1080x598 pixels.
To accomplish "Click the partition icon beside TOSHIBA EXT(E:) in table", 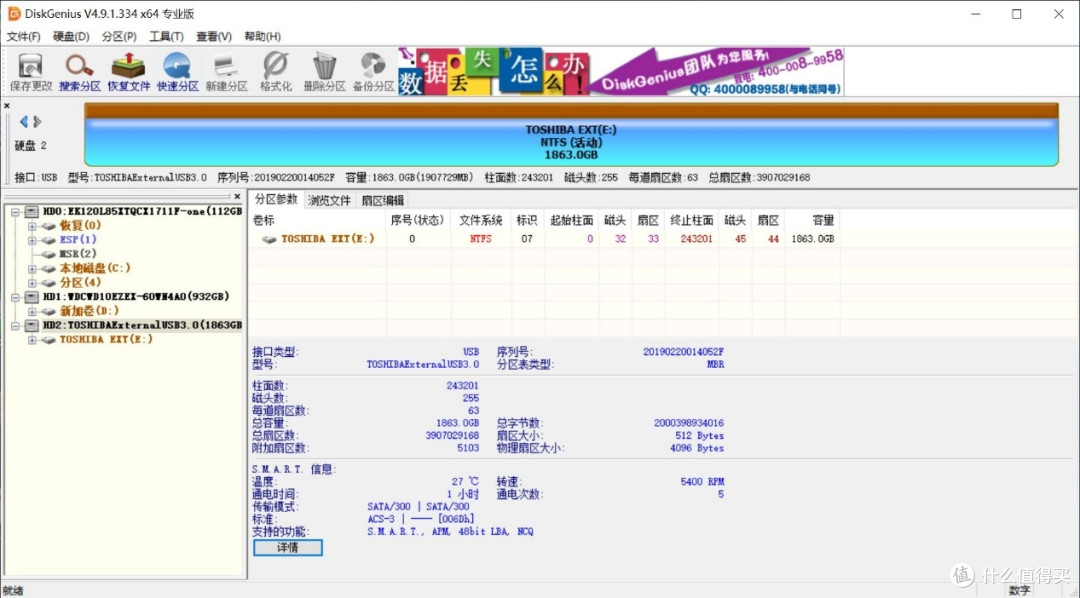I will 269,239.
